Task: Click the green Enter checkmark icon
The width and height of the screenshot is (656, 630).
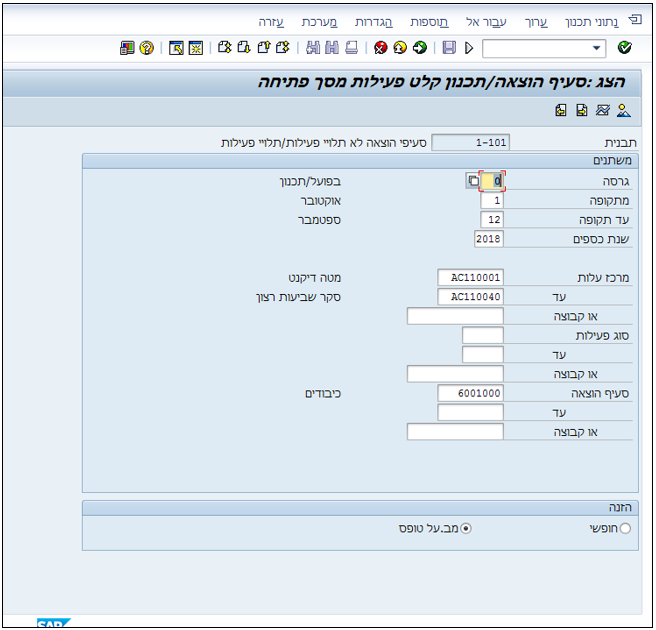Action: [625, 48]
